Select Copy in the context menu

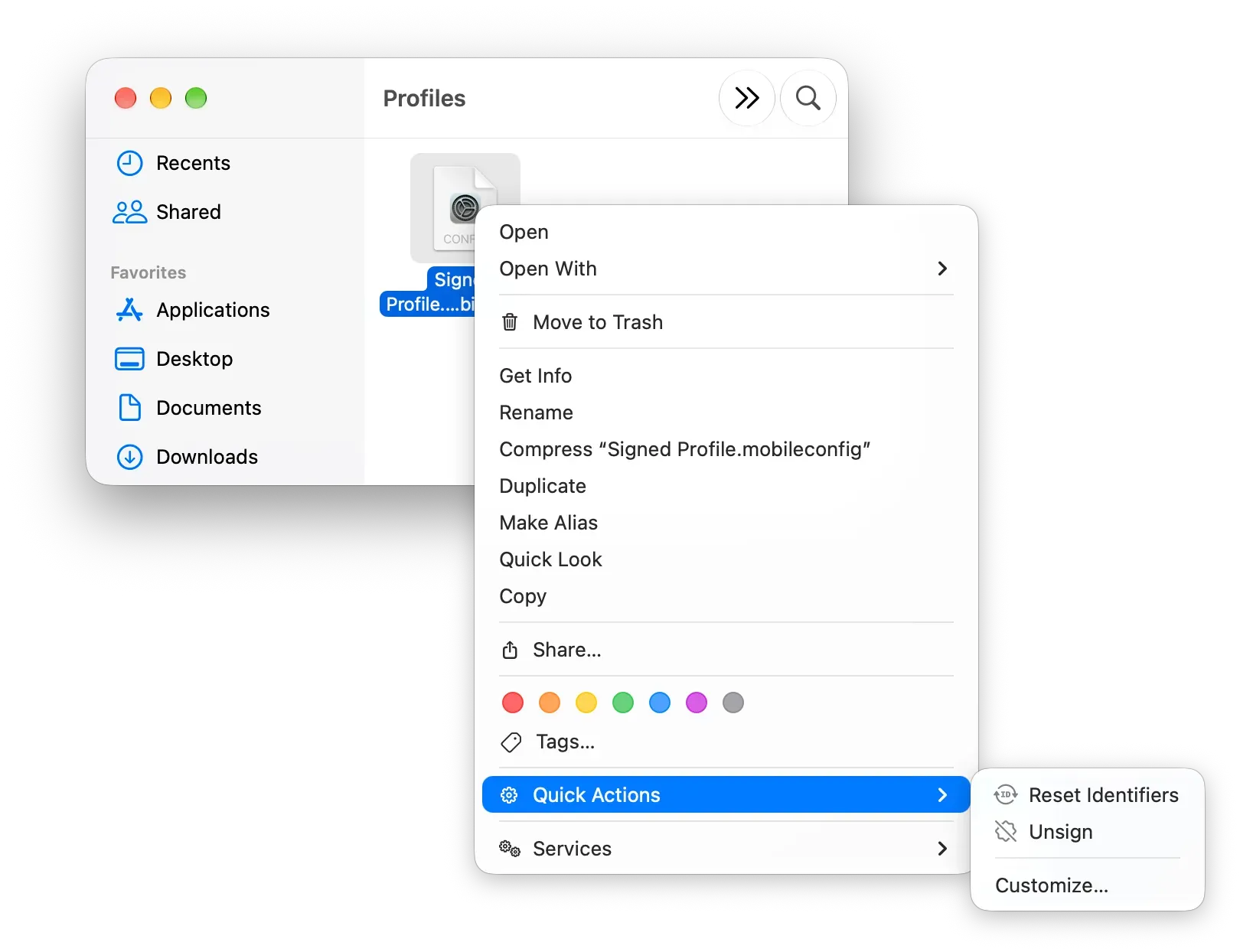(x=726, y=596)
